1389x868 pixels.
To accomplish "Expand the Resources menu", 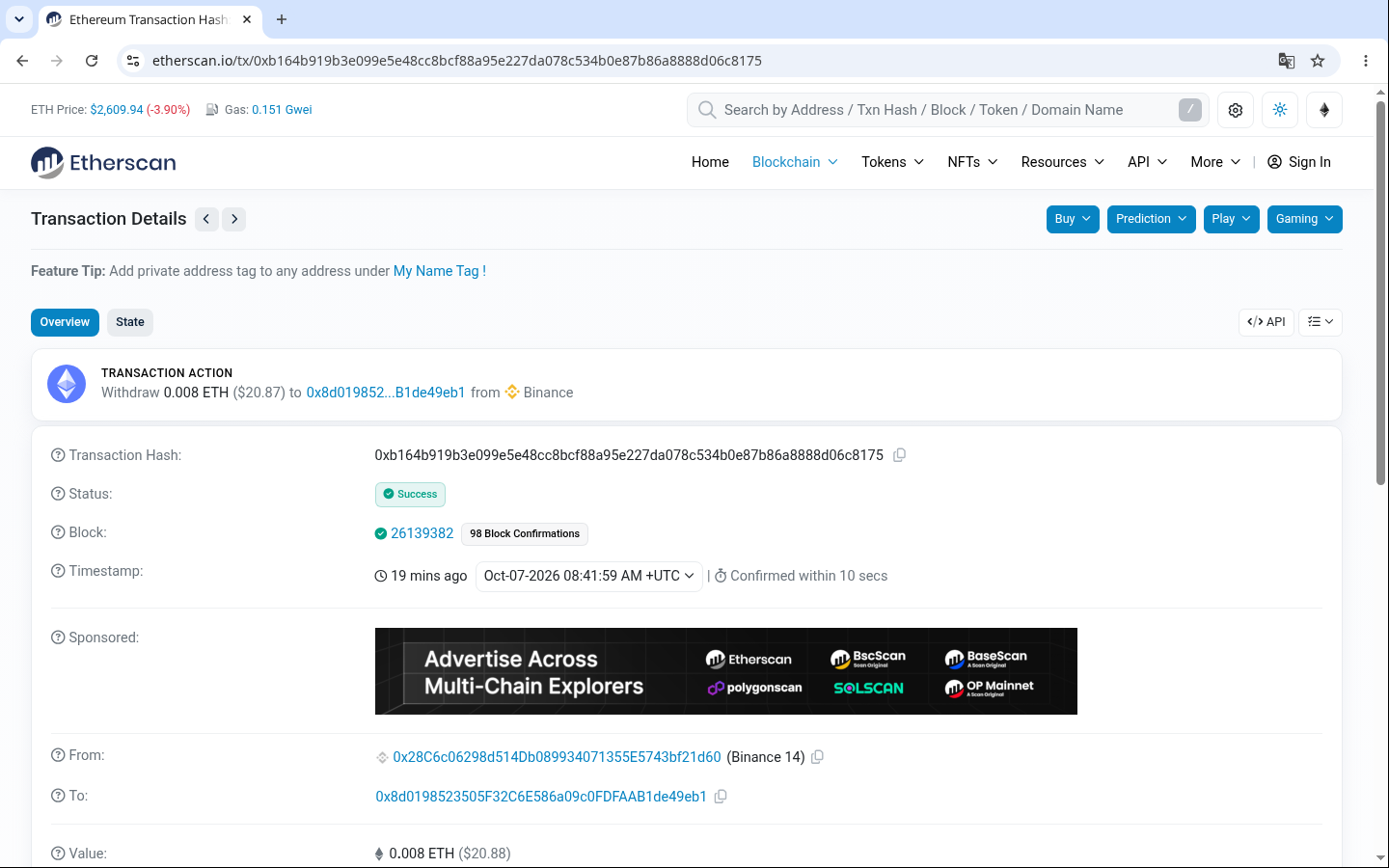I will (x=1062, y=162).
